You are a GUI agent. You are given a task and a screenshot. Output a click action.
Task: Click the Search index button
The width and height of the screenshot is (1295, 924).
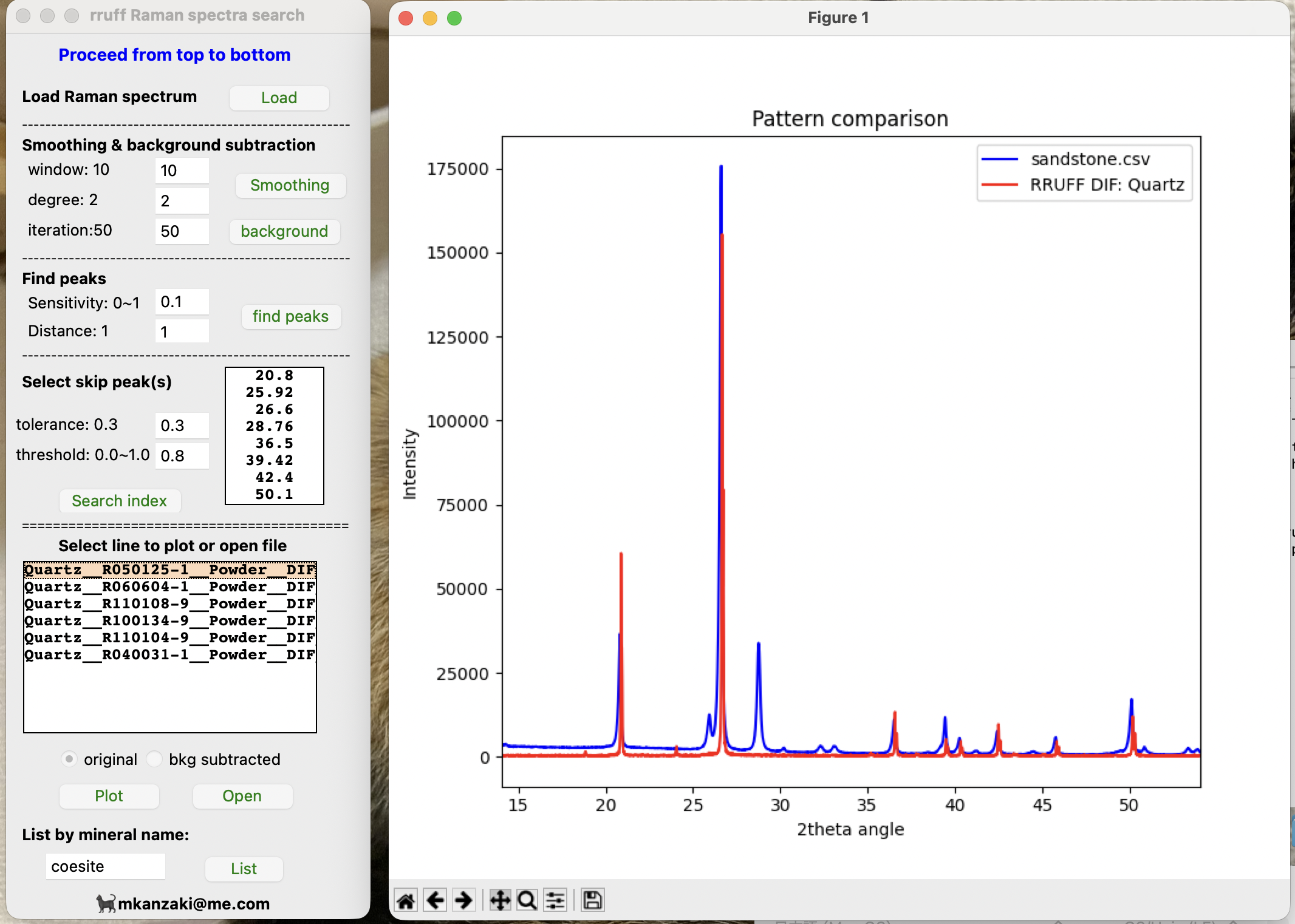pos(119,501)
